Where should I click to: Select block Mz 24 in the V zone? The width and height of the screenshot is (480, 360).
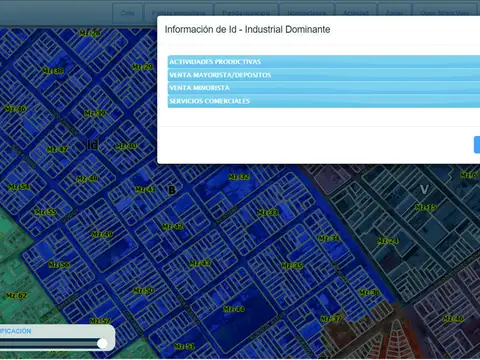click(387, 241)
